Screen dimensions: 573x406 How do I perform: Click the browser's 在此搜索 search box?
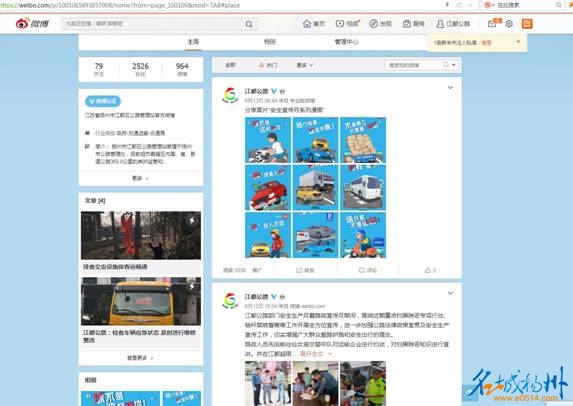click(524, 5)
